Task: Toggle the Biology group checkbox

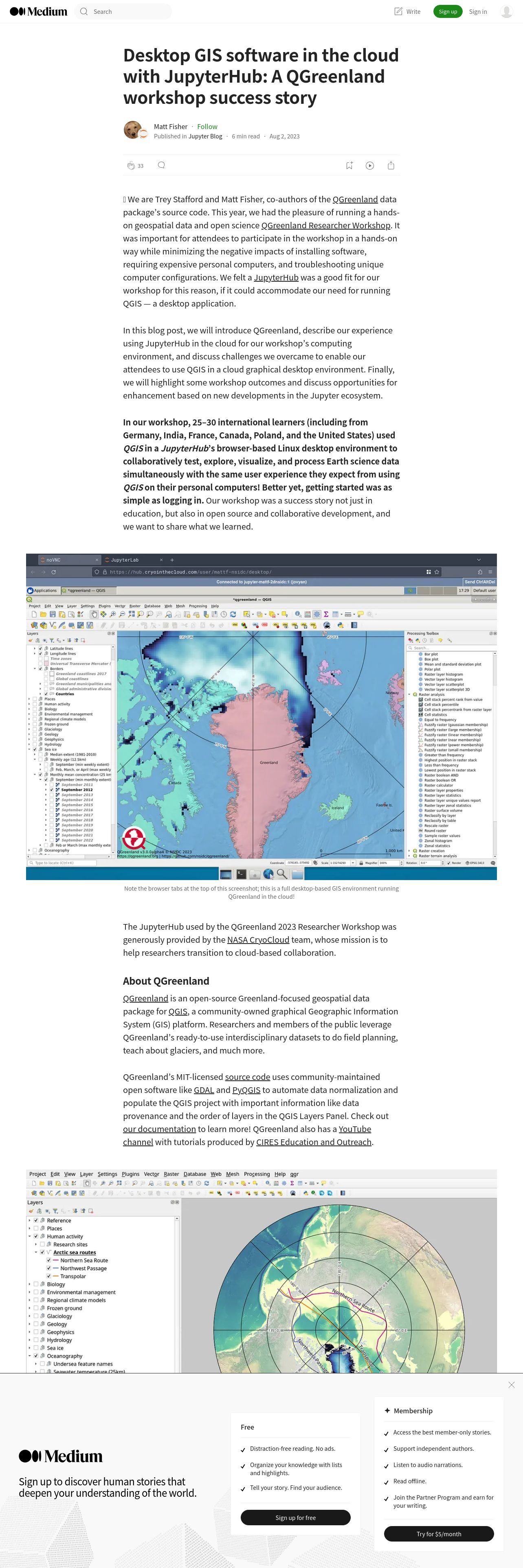Action: [36, 1284]
